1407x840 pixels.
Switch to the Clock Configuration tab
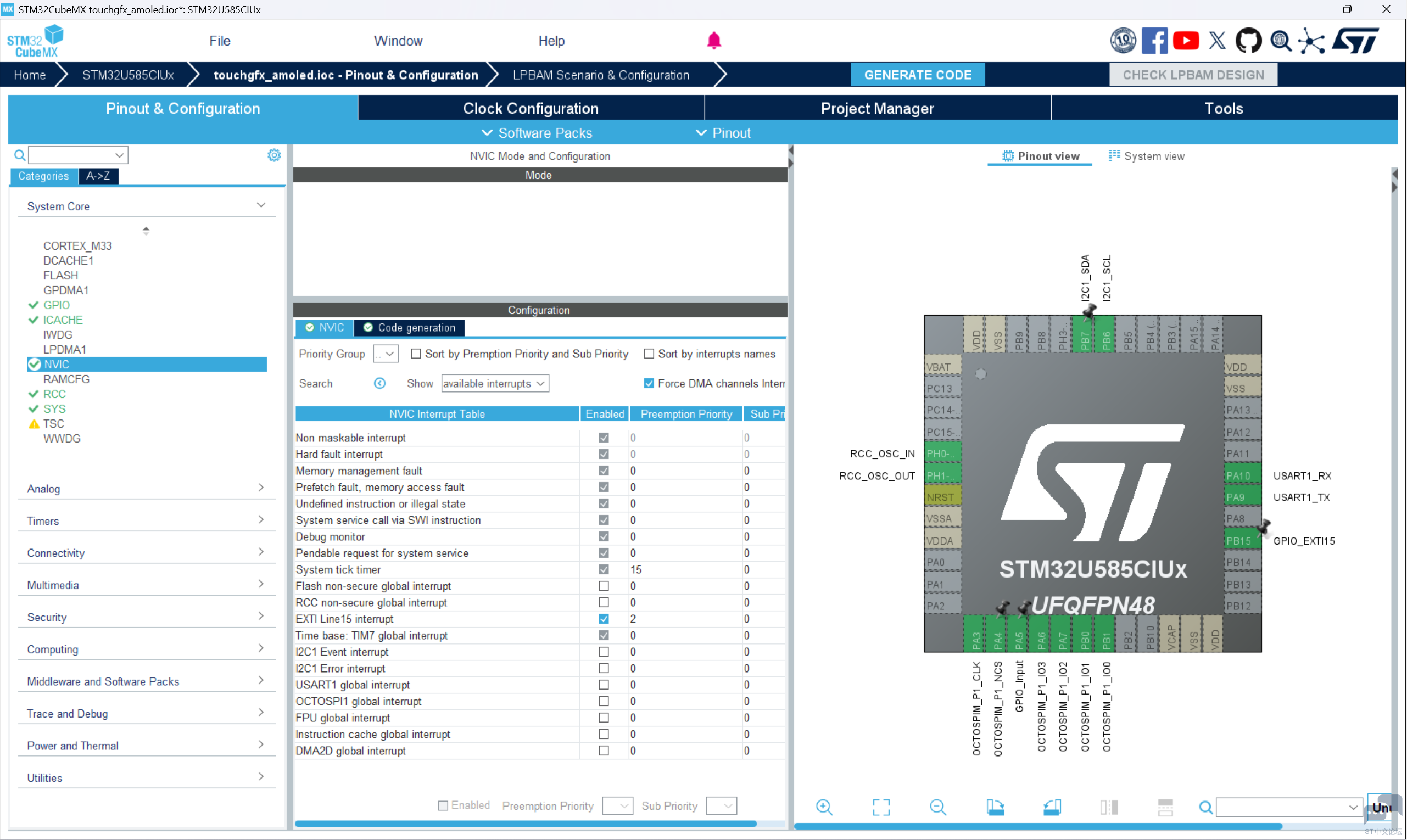tap(531, 108)
